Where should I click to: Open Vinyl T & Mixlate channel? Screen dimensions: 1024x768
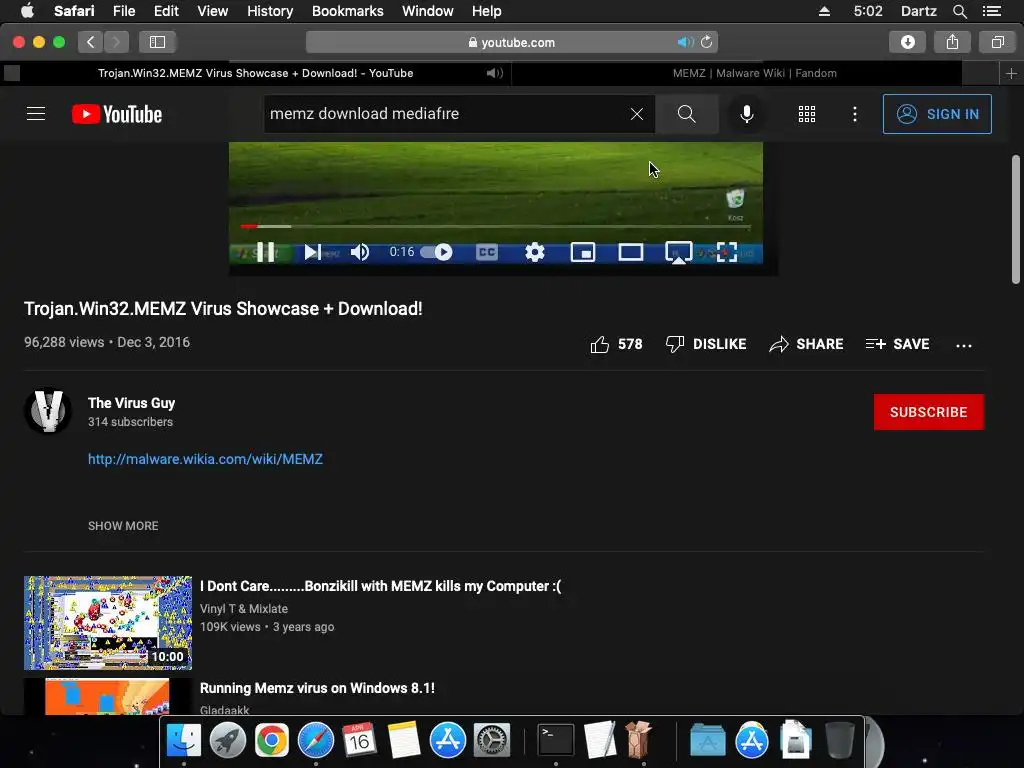[x=244, y=609]
